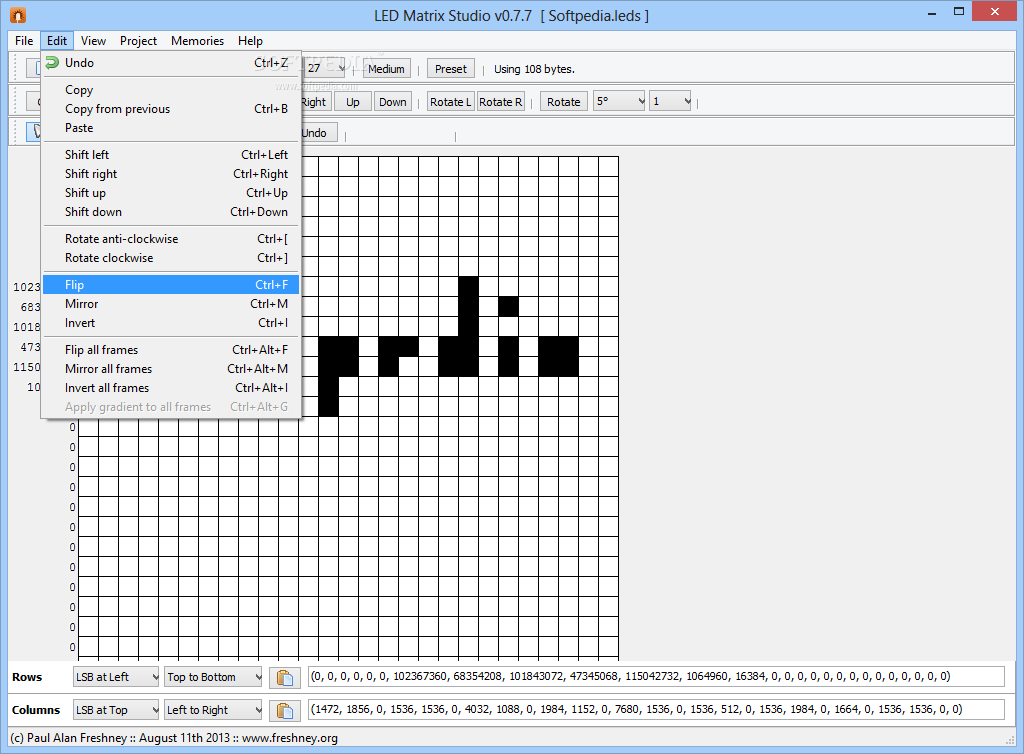Open the Memories menu

(197, 40)
